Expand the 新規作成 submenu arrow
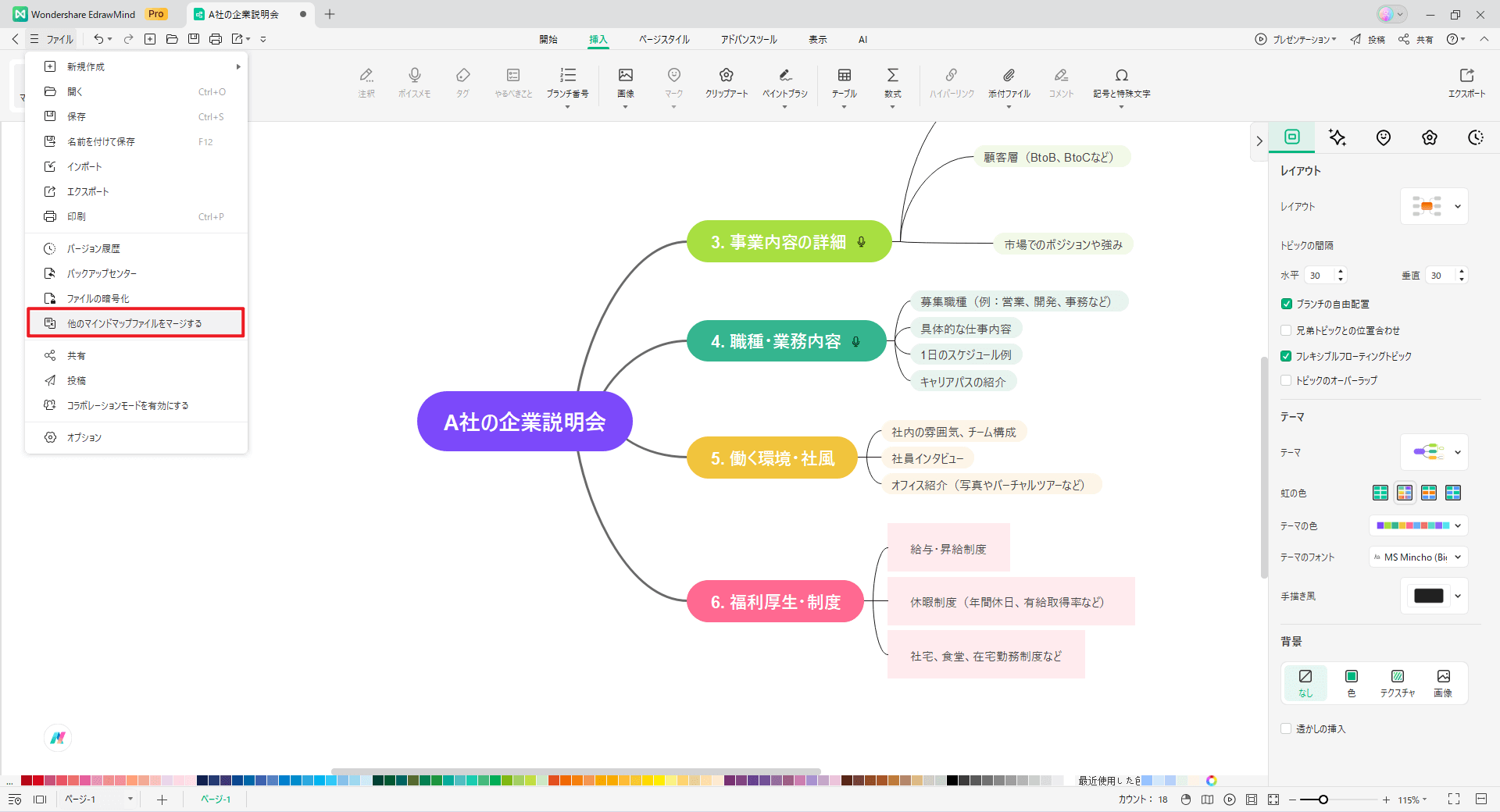This screenshot has height=812, width=1500. tap(238, 67)
